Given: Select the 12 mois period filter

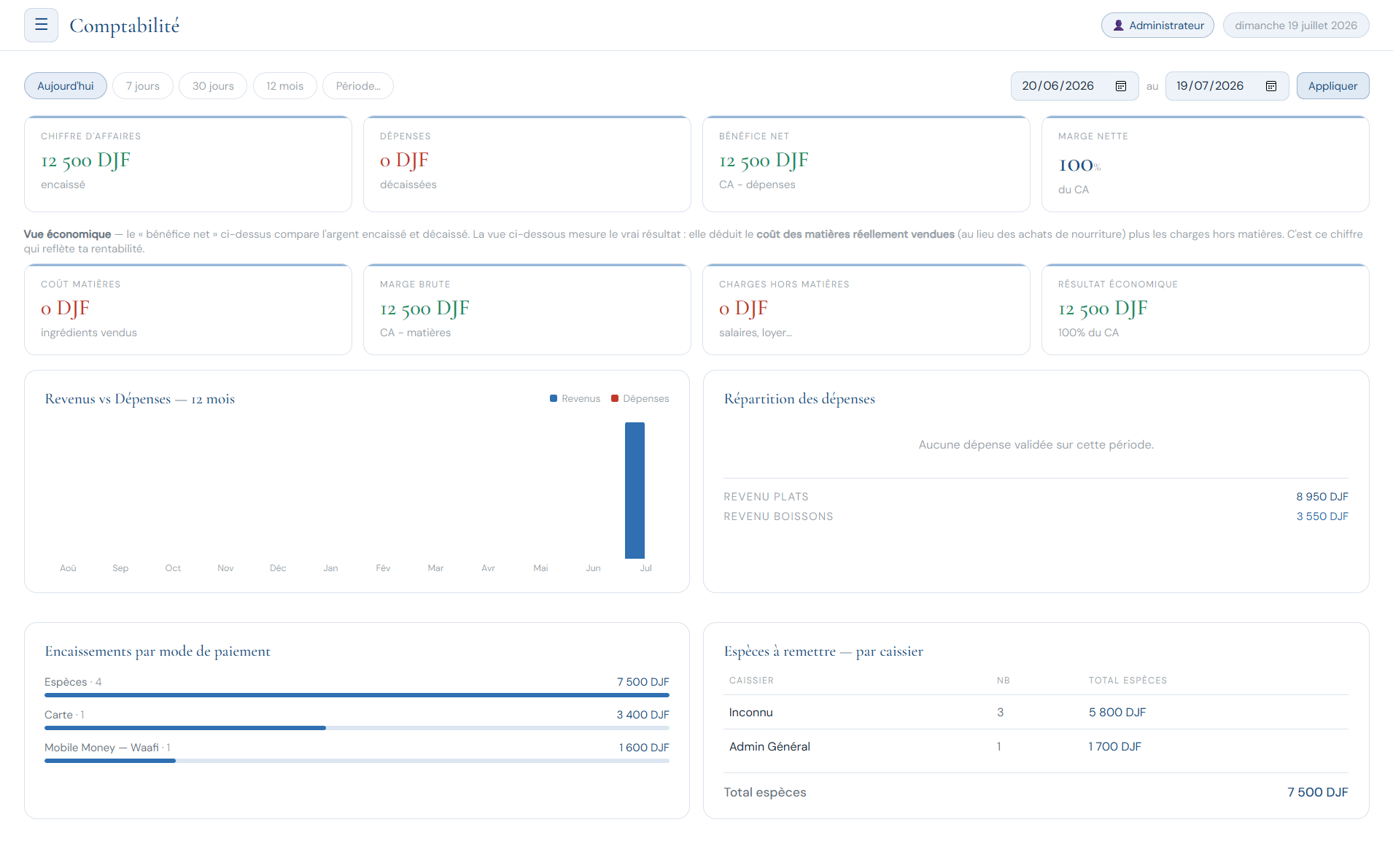Looking at the screenshot, I should tap(285, 86).
